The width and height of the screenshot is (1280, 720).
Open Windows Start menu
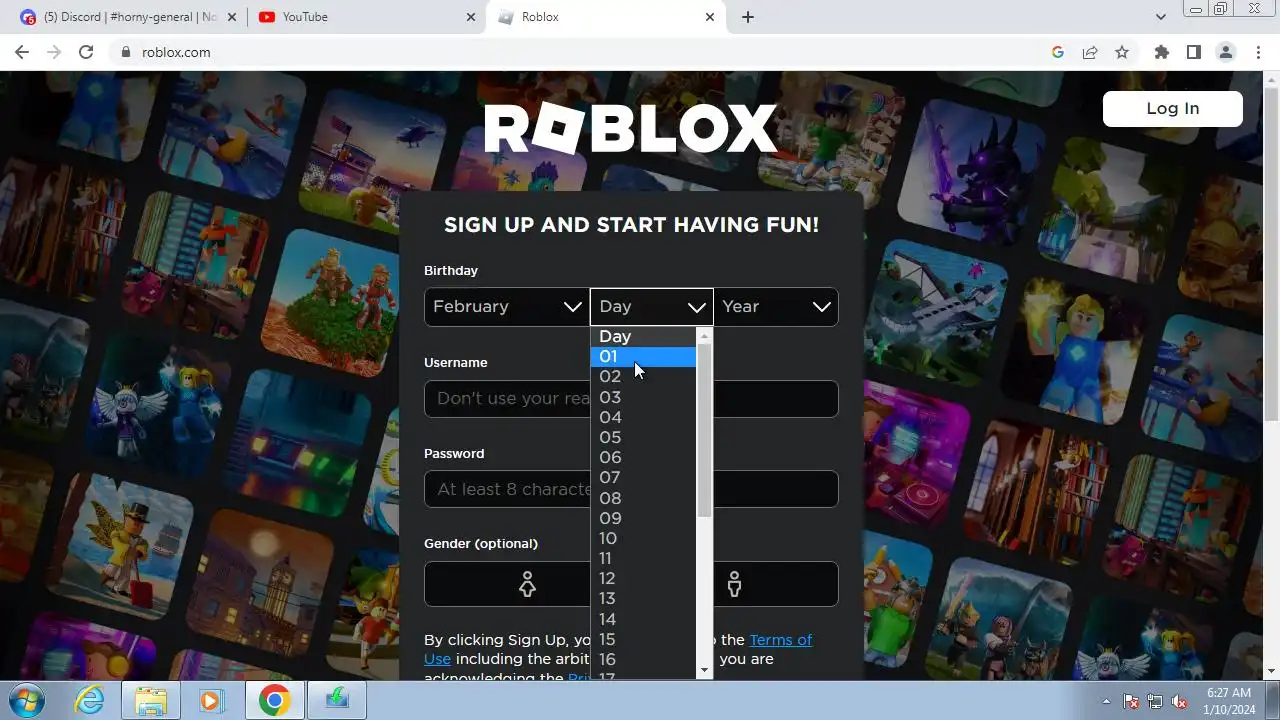[27, 700]
